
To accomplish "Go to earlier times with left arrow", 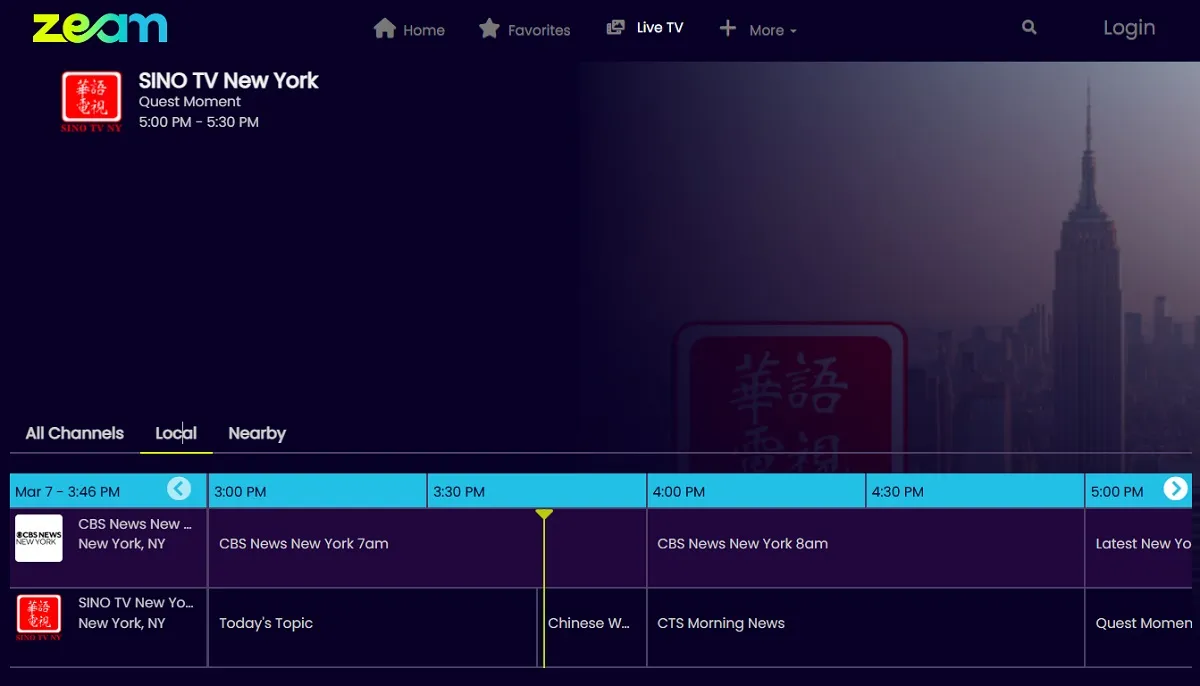I will [179, 489].
